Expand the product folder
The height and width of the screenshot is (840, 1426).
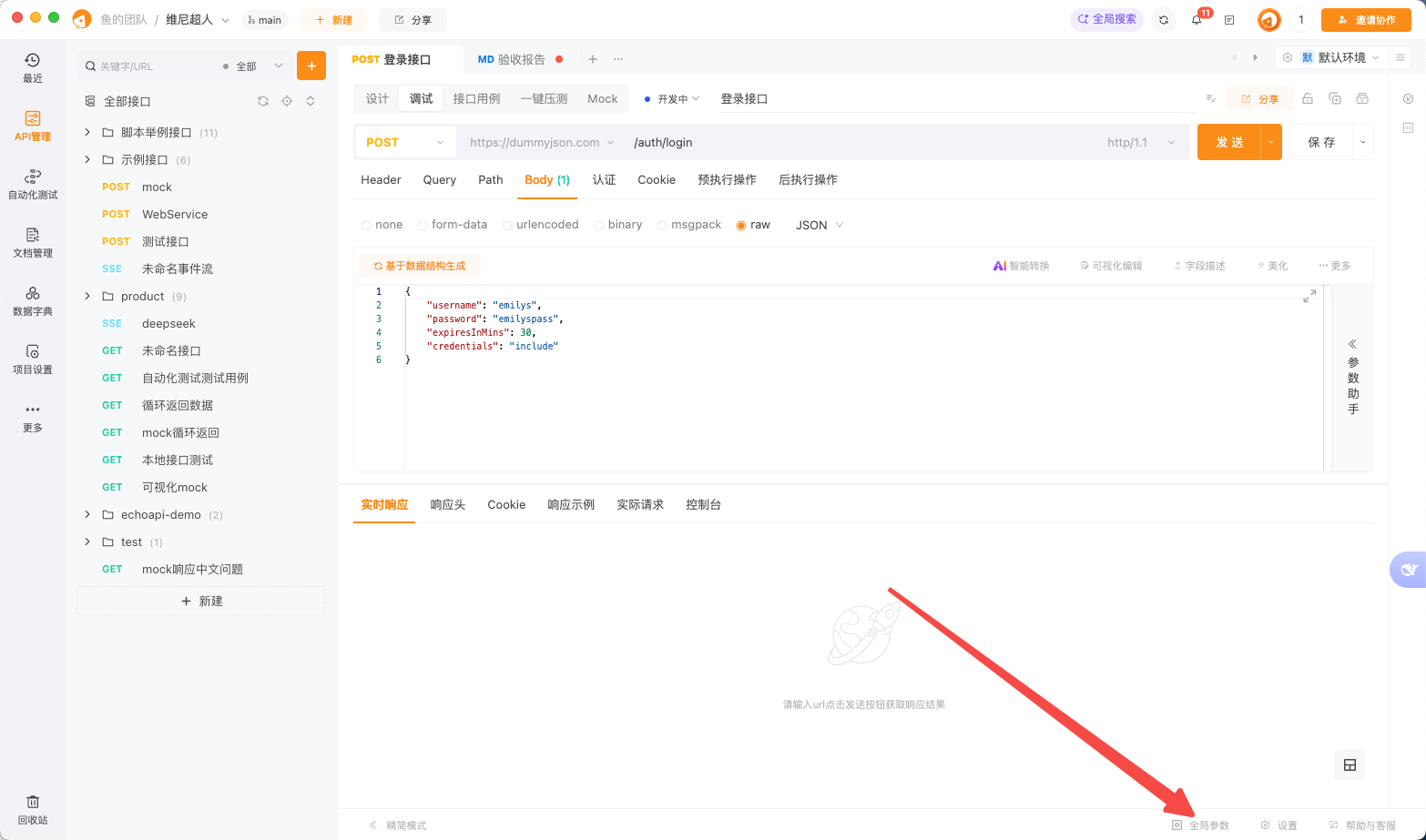(x=87, y=296)
